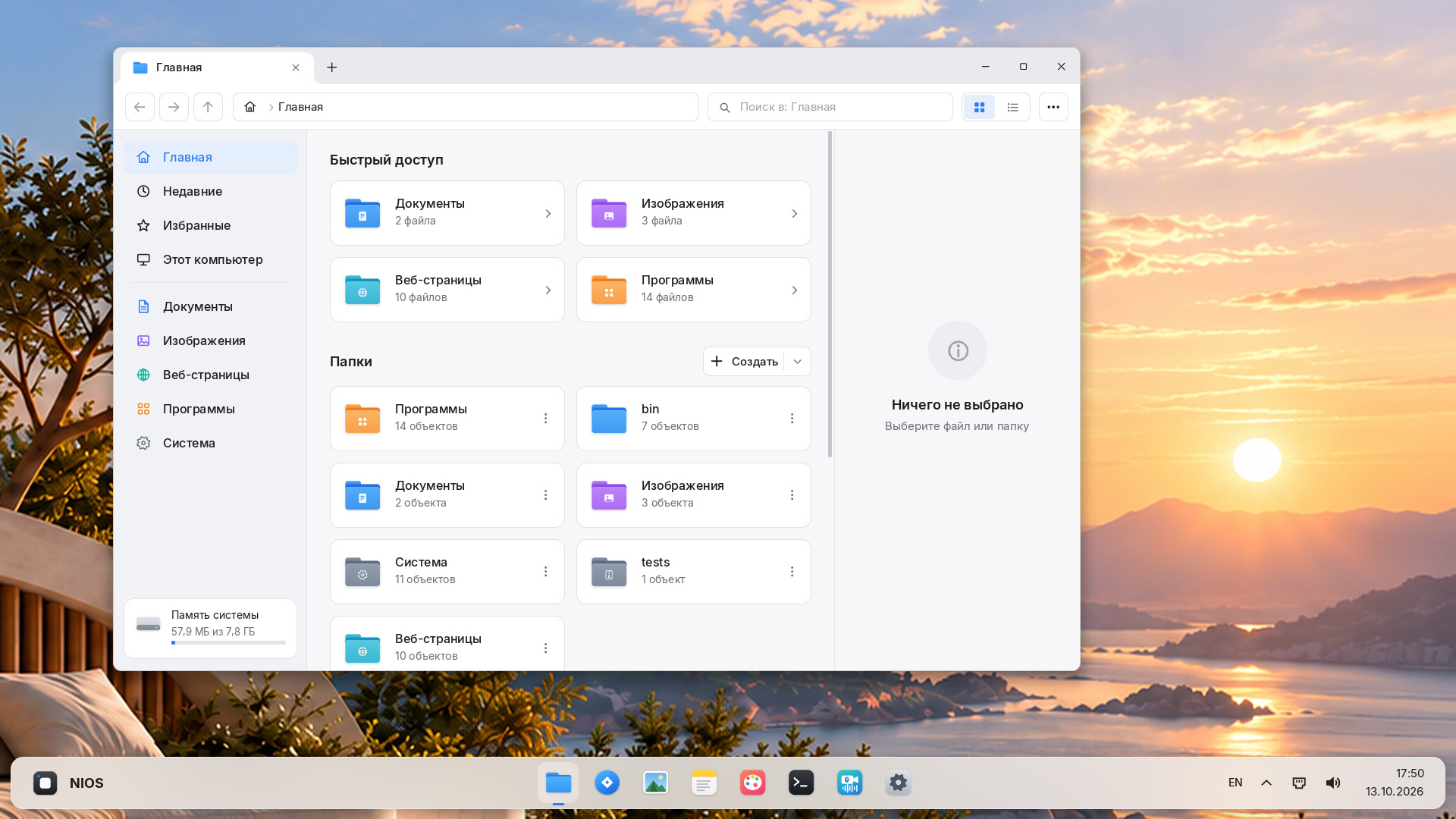Click the home icon in the path bar
Viewport: 1456px width, 819px height.
(249, 107)
